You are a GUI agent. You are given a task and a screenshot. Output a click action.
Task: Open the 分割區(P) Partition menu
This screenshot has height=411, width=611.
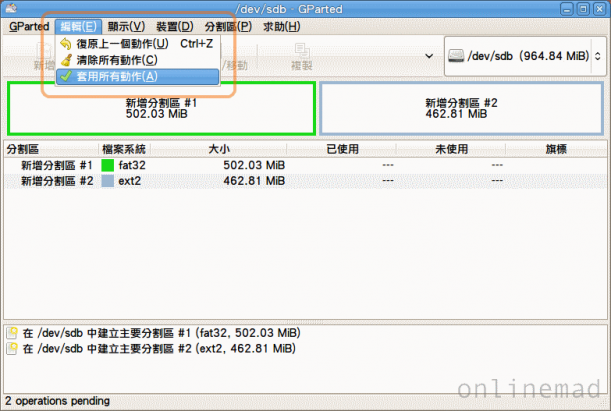pyautogui.click(x=228, y=26)
